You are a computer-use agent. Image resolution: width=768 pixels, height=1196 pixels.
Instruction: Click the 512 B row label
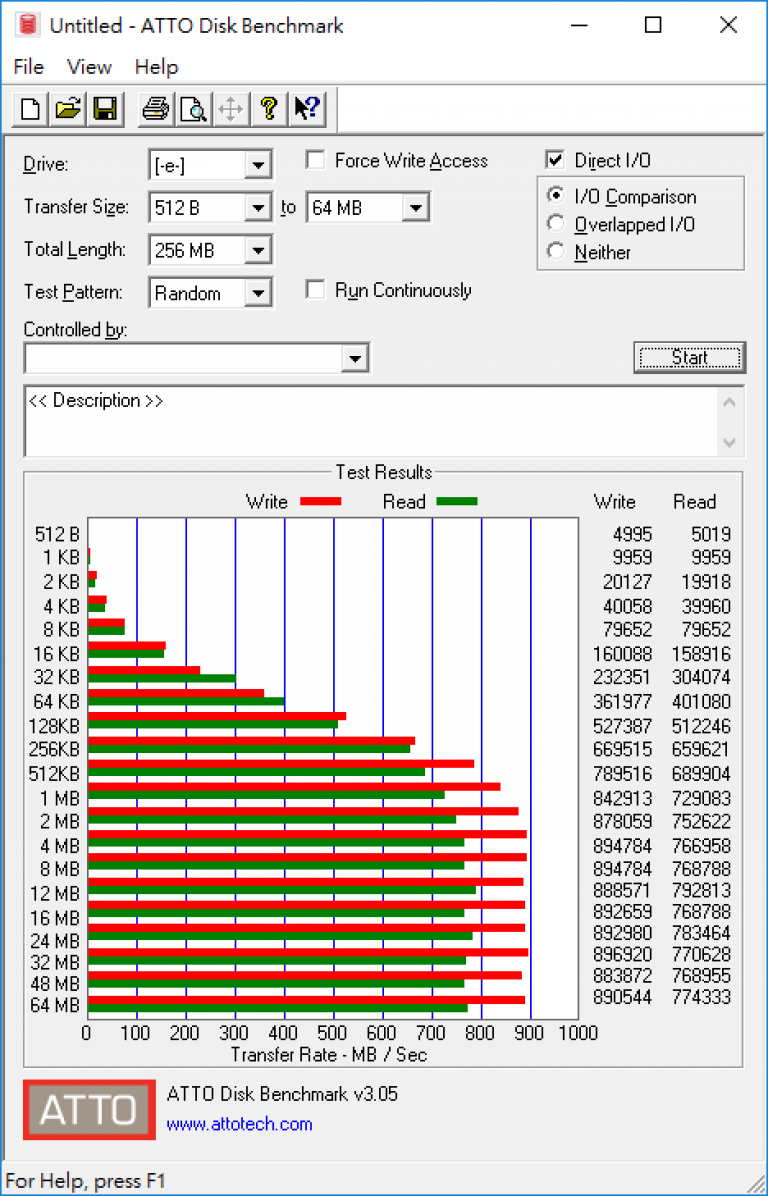point(57,535)
